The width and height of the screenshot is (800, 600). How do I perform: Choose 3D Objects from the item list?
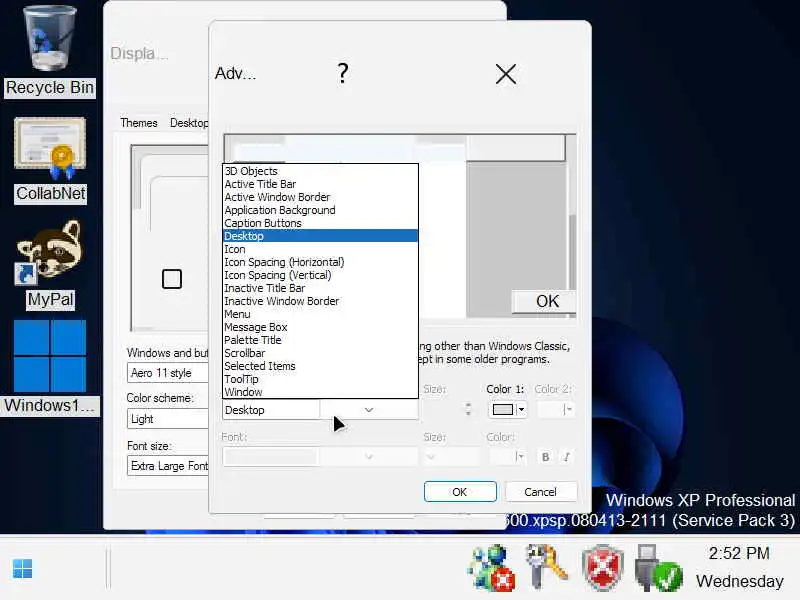click(320, 171)
